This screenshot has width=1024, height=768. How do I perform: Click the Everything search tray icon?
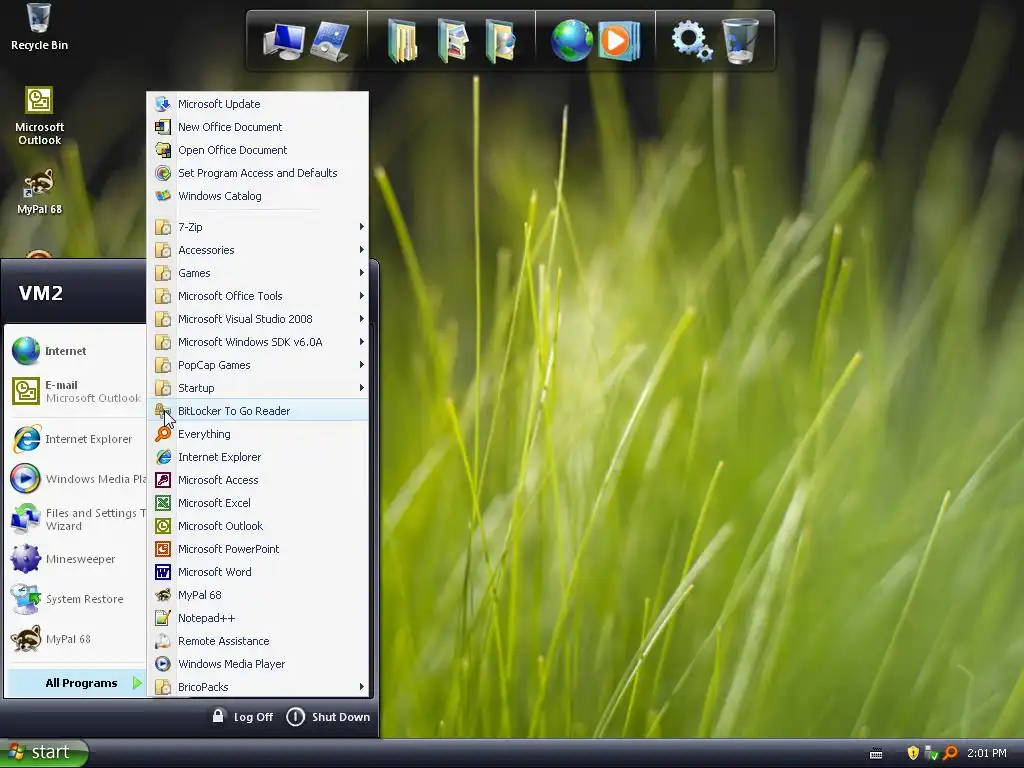[x=950, y=753]
